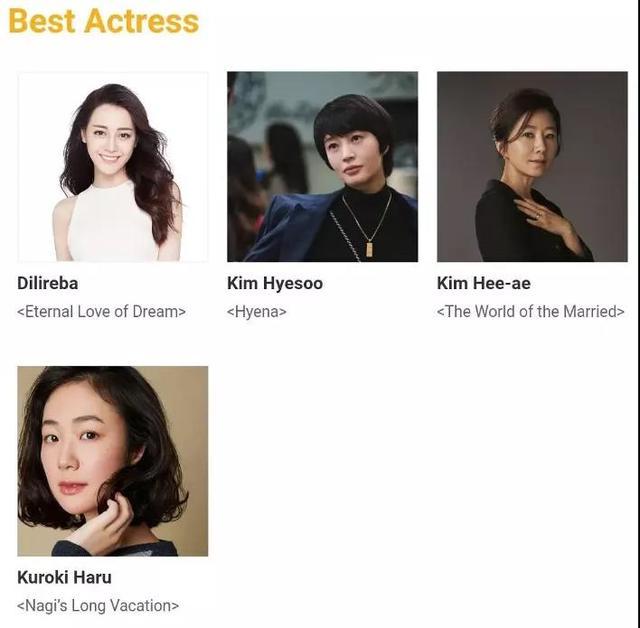Open the Kim Hyesoo Hyena photo
The height and width of the screenshot is (628, 640).
322,166
